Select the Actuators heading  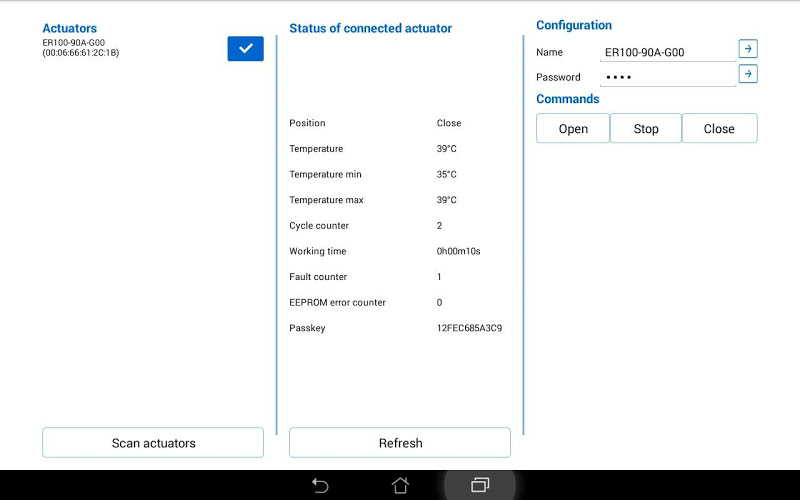(x=69, y=28)
